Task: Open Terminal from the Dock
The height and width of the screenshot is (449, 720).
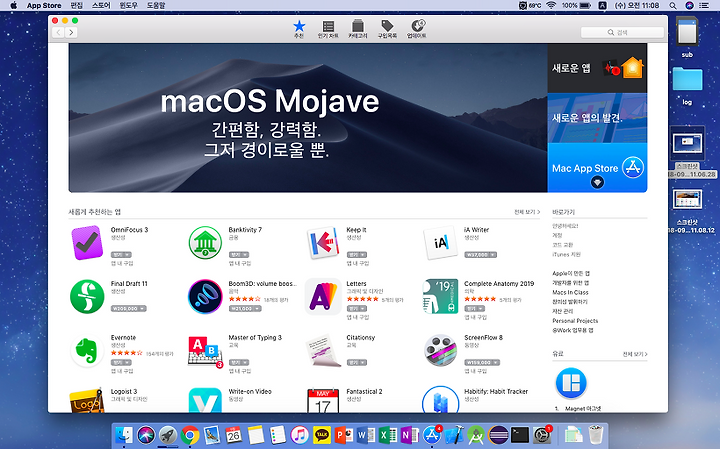Action: point(519,434)
